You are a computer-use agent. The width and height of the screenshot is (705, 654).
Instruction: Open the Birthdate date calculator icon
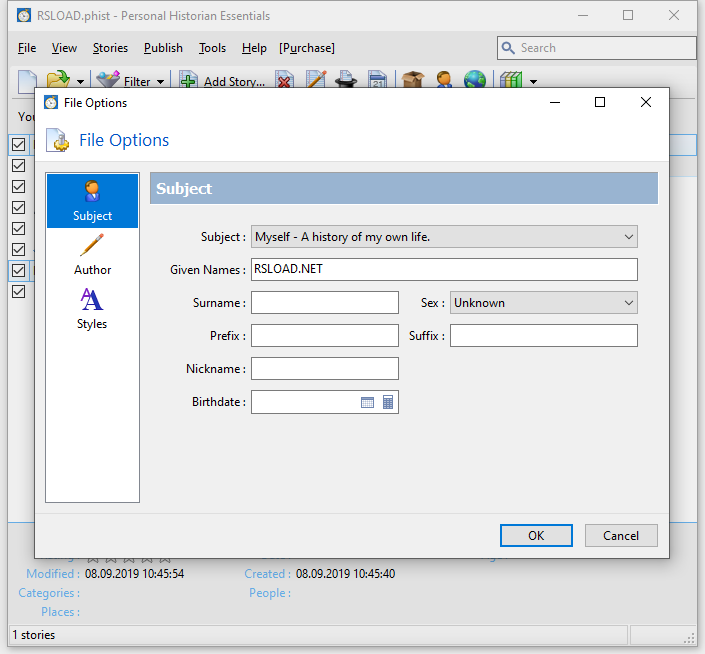point(388,402)
